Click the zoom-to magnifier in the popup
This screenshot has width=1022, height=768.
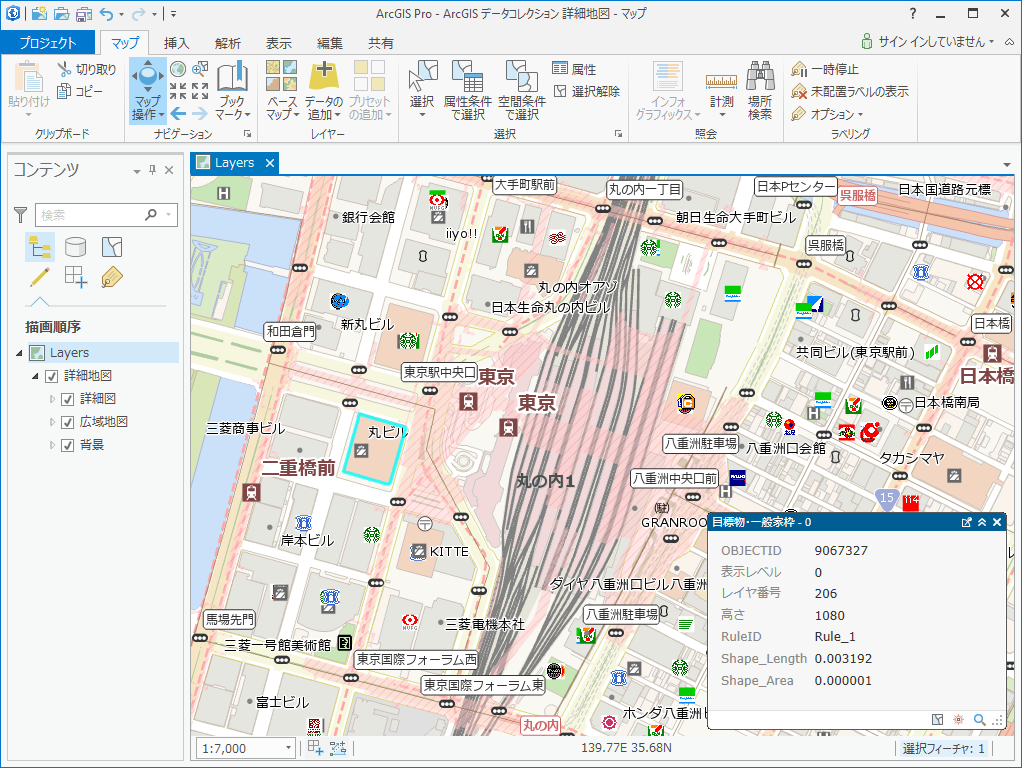(x=979, y=720)
